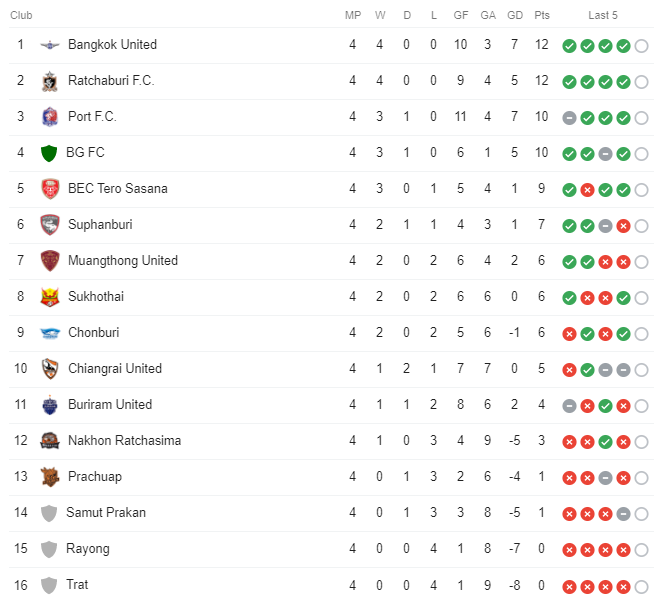Open the Suphanburi team link
This screenshot has width=654, height=603.
coord(100,224)
